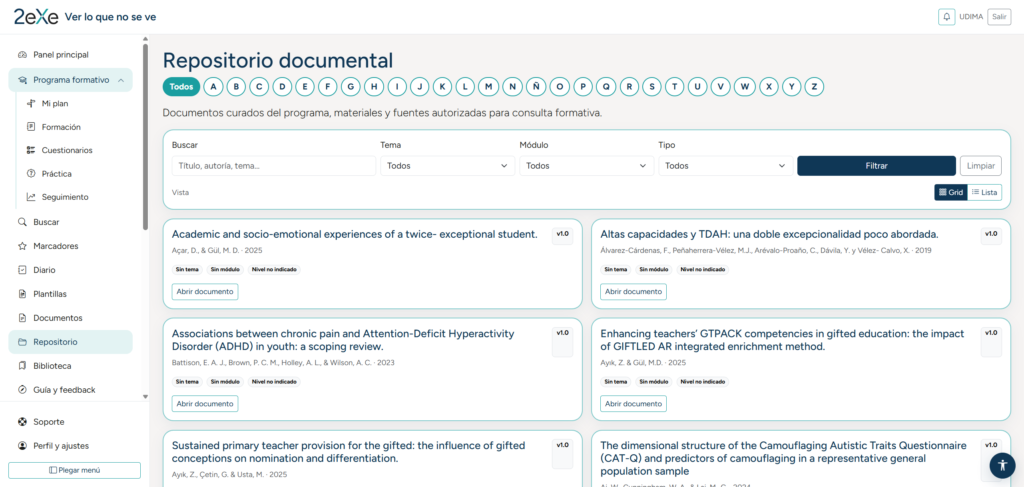Image resolution: width=1024 pixels, height=487 pixels.
Task: Open document for Altas capacidades y TDAH
Action: coord(633,292)
